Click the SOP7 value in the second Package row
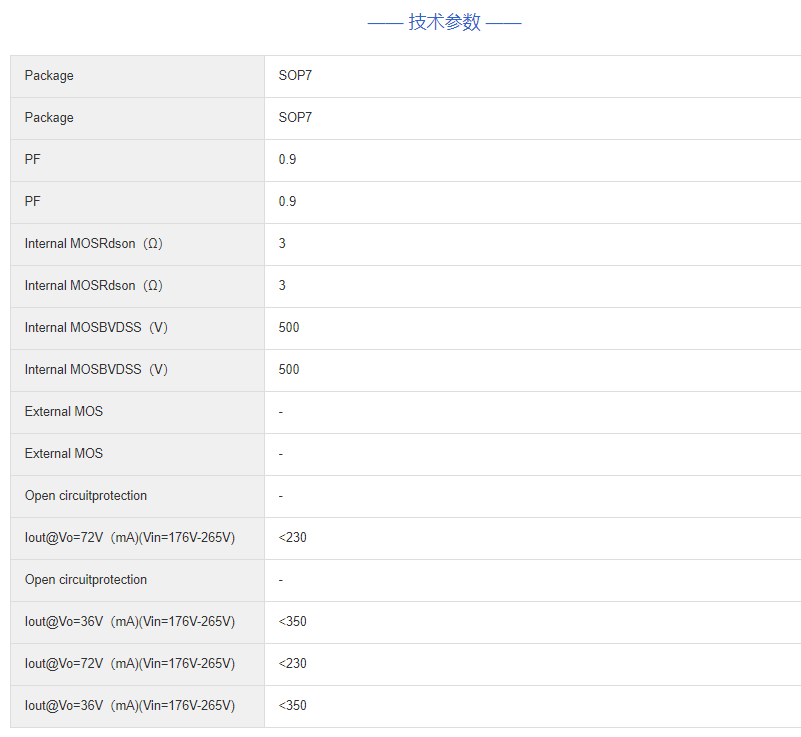801x737 pixels. click(x=295, y=118)
